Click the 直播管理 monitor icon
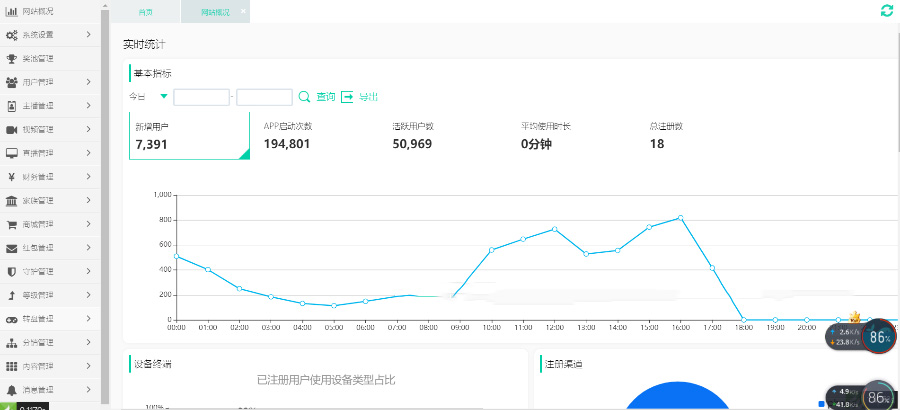Viewport: 900px width, 410px height. tap(11, 153)
